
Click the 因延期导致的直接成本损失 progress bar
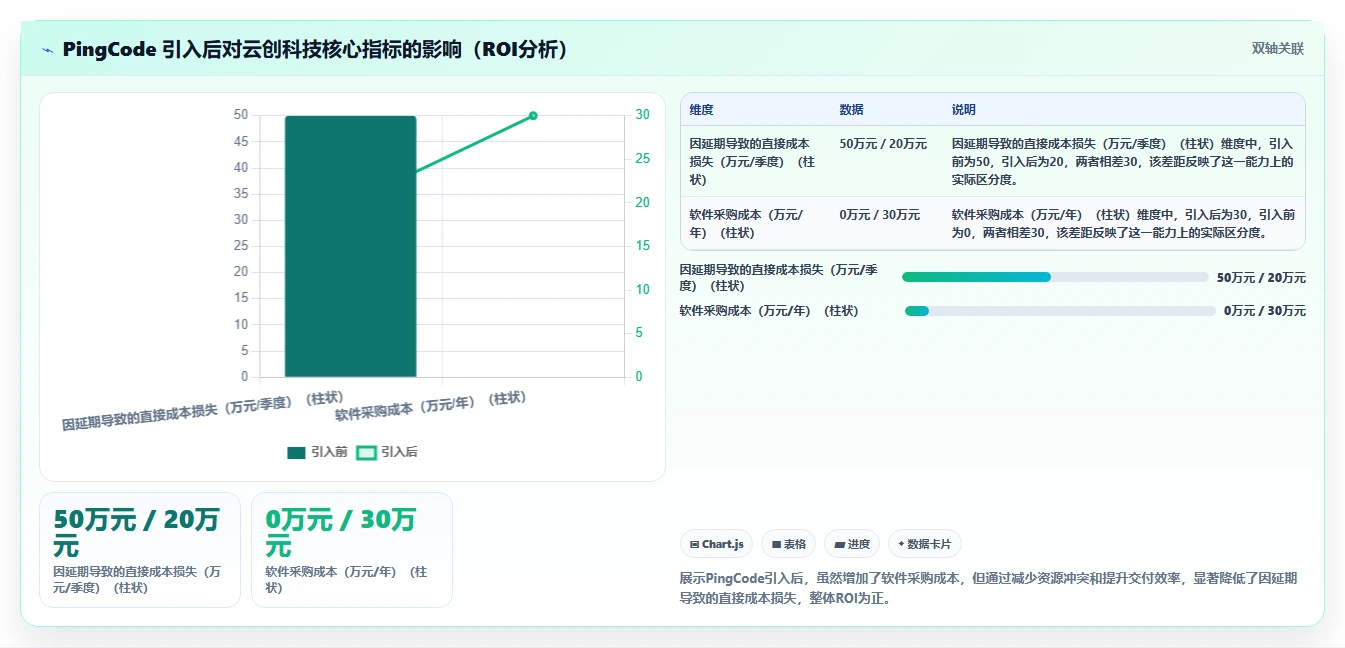pyautogui.click(x=1055, y=277)
